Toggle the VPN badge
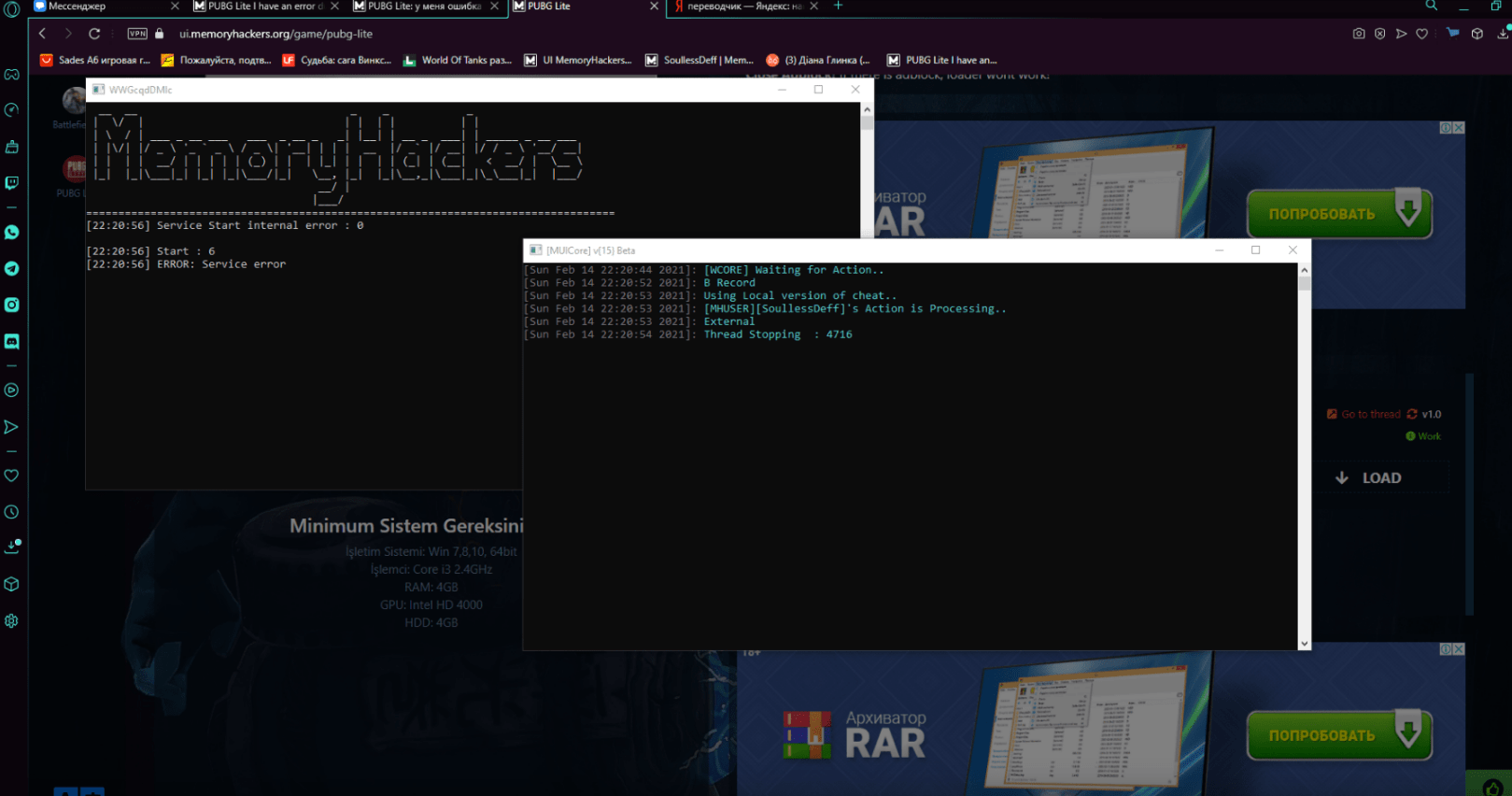 (137, 34)
